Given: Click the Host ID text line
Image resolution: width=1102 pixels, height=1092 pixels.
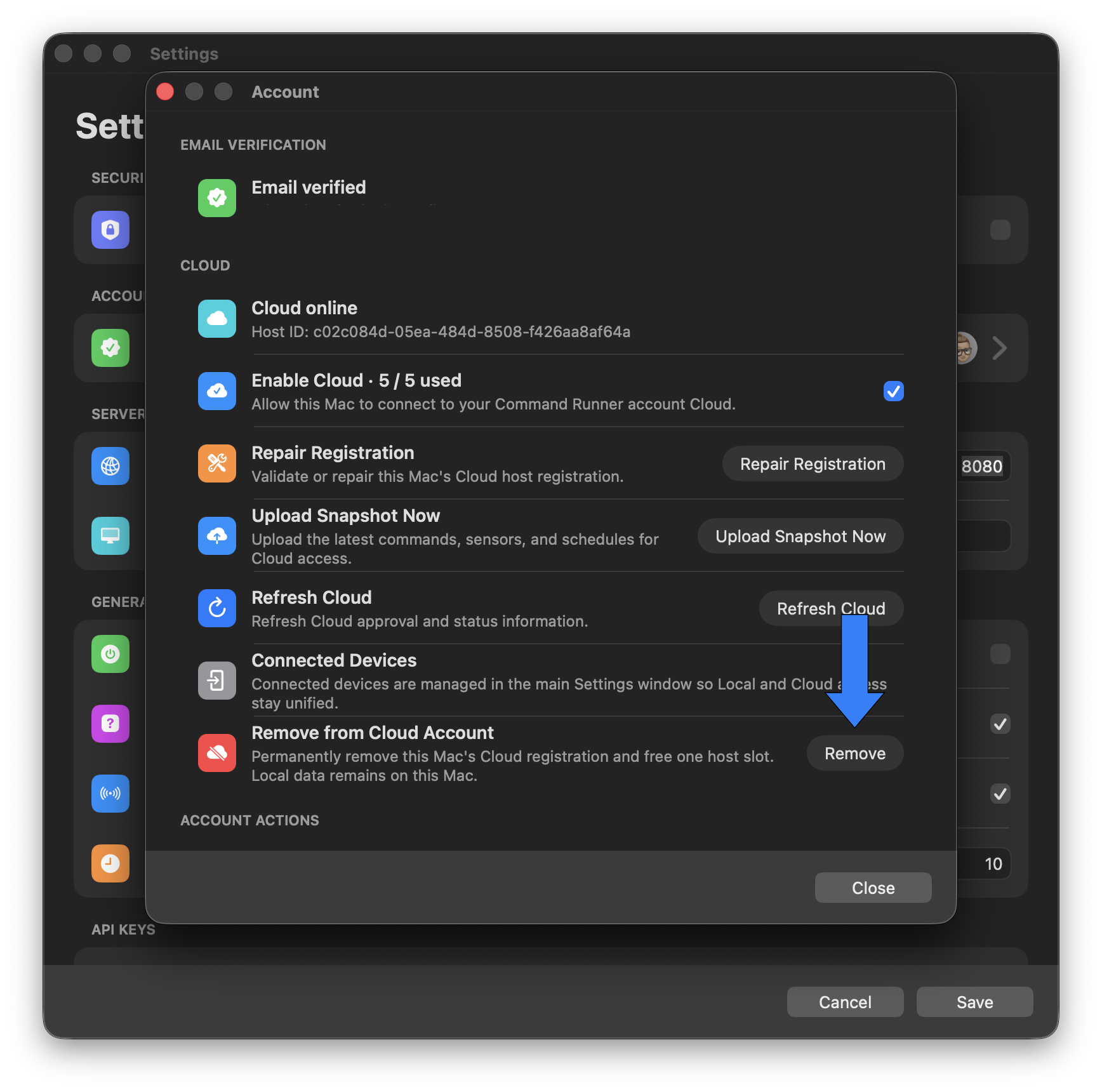Looking at the screenshot, I should click(x=441, y=332).
